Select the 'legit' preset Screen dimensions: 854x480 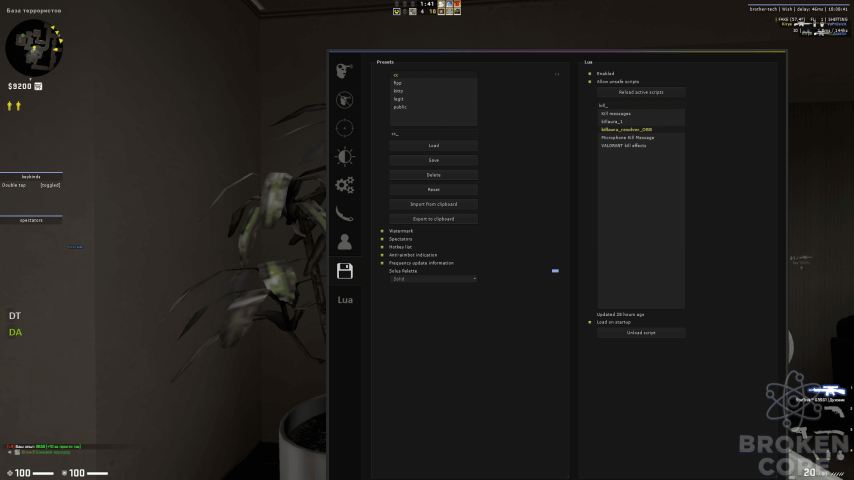tap(434, 99)
